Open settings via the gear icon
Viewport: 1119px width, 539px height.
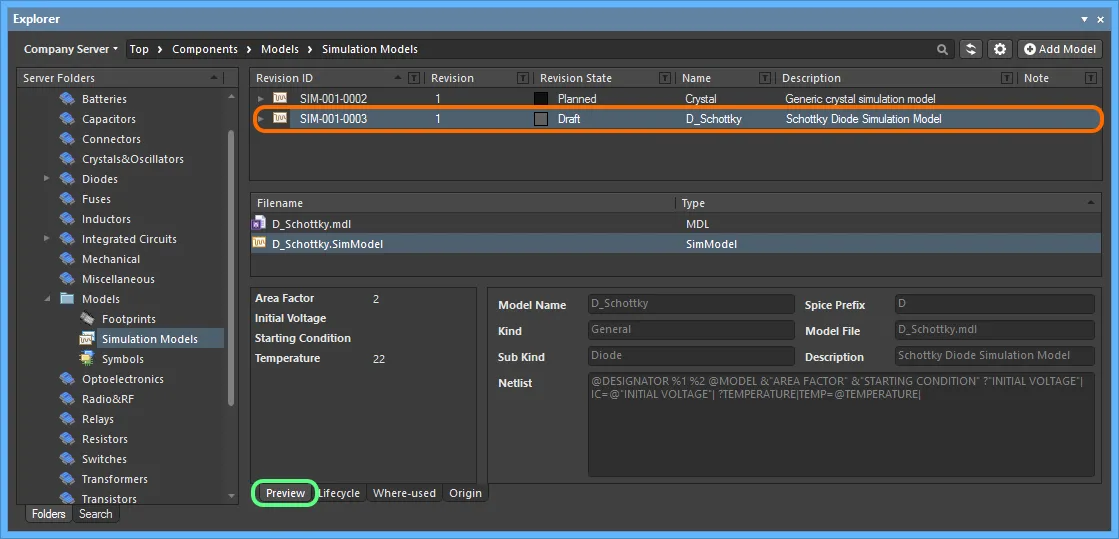click(1000, 49)
